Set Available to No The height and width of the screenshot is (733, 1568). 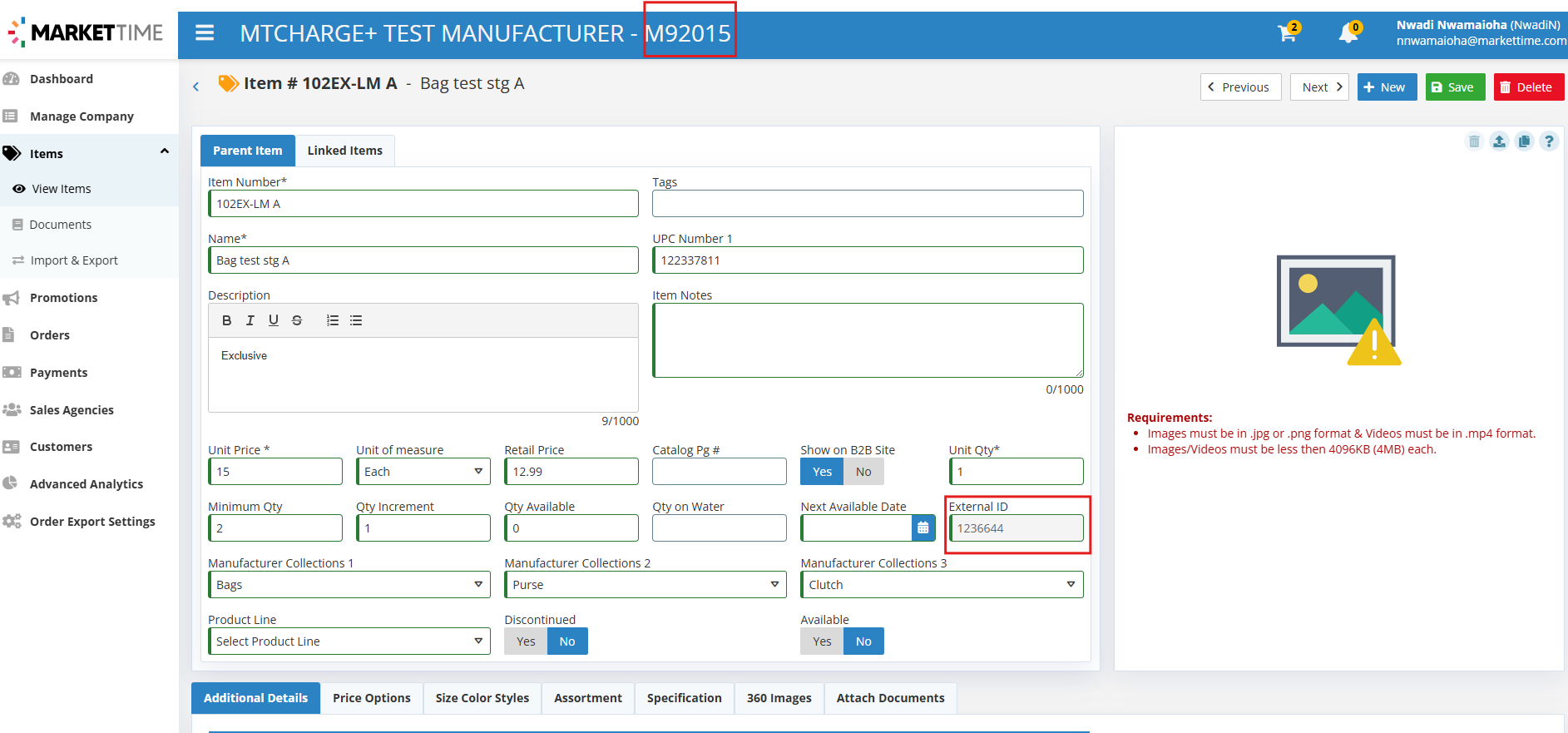pos(863,641)
